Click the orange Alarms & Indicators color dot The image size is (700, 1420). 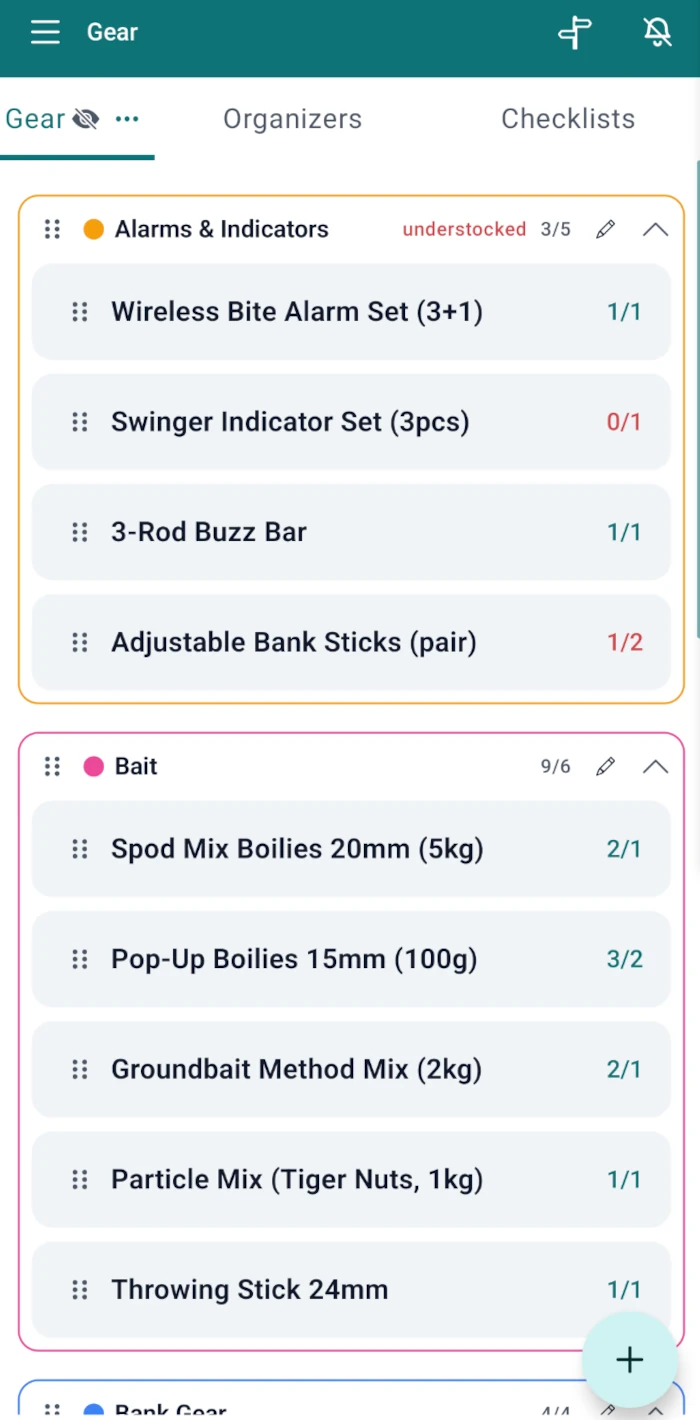click(93, 230)
